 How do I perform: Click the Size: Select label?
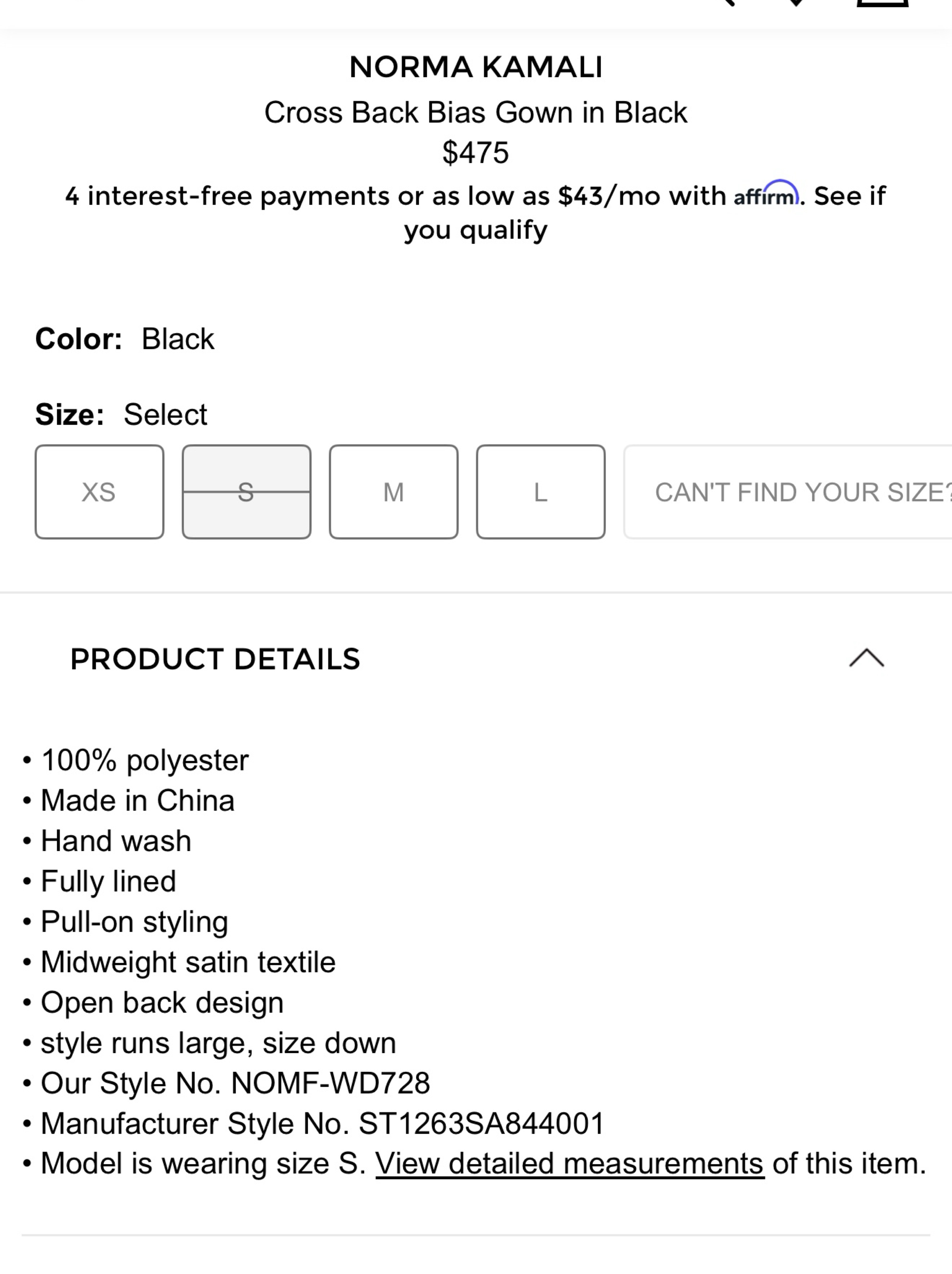click(x=121, y=414)
